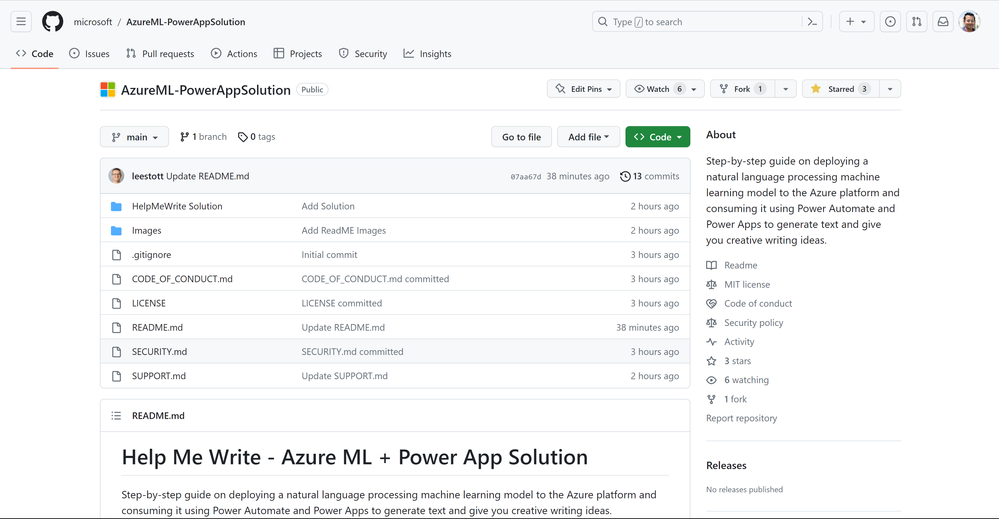Click the tags icon
The height and width of the screenshot is (519, 999).
click(243, 137)
